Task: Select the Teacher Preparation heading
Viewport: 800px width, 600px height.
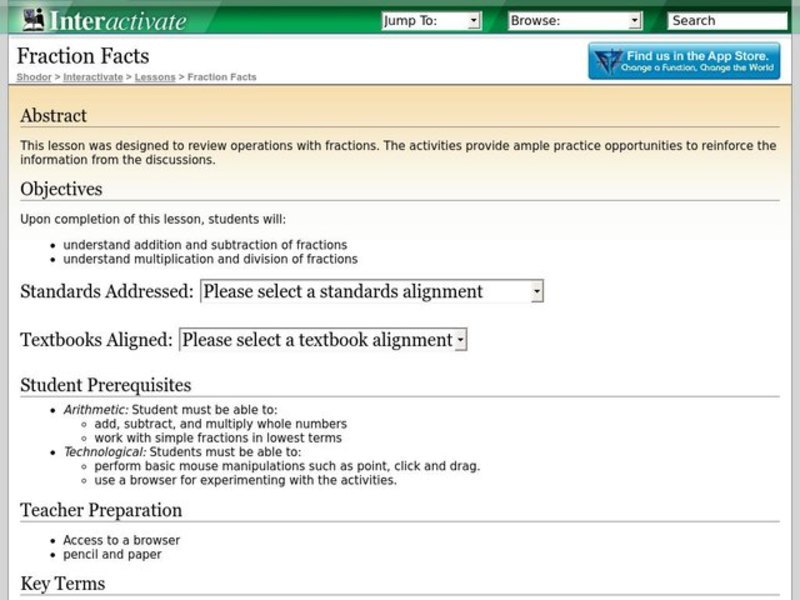Action: coord(101,510)
